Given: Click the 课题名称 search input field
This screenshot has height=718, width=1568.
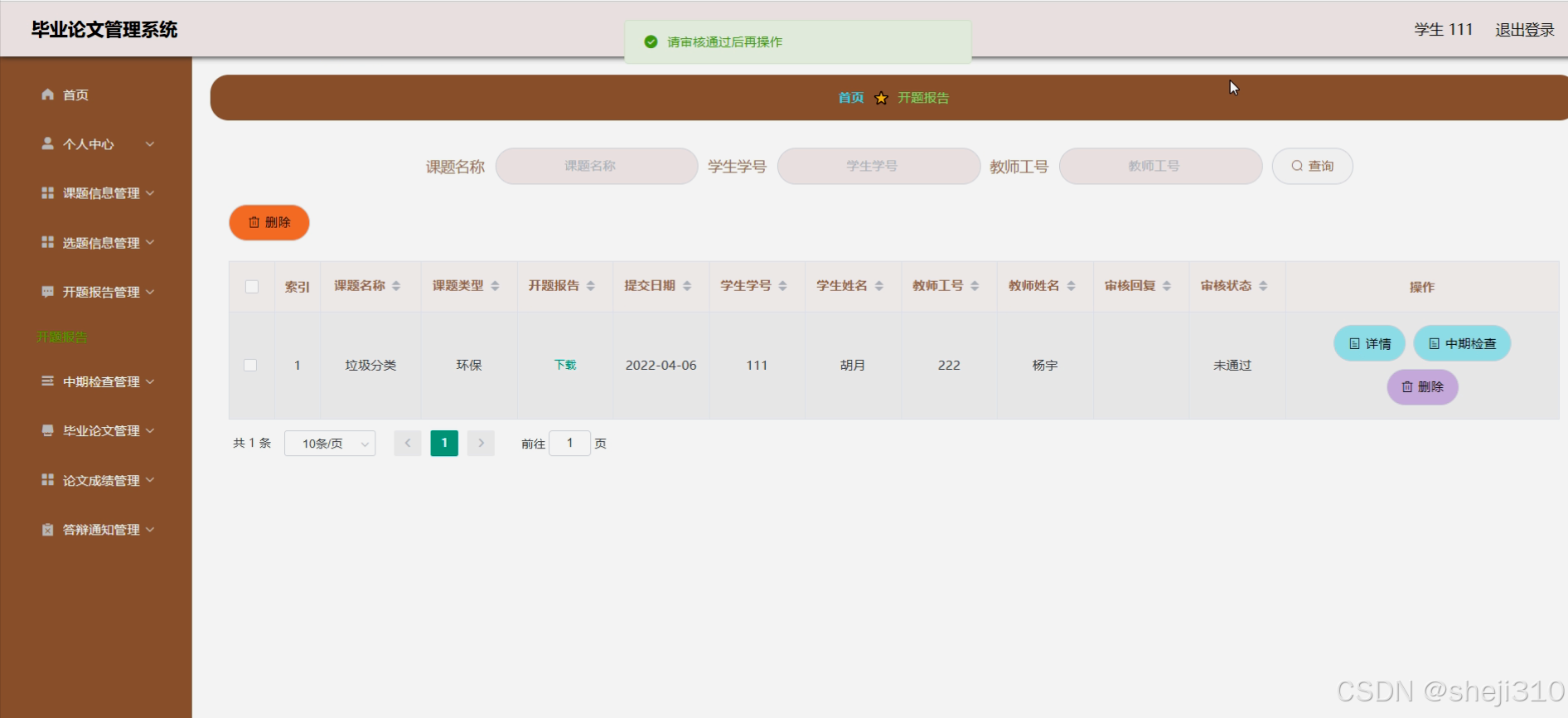Looking at the screenshot, I should tap(597, 166).
